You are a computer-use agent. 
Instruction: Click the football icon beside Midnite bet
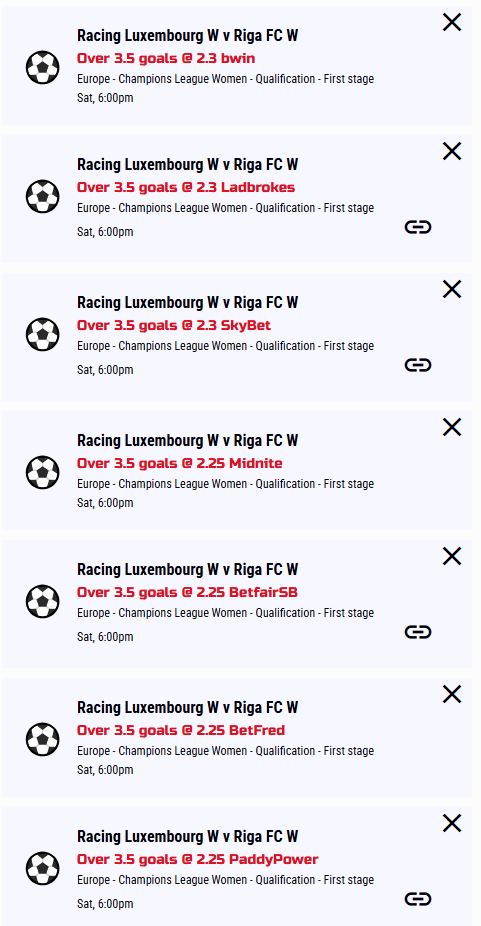coord(43,472)
